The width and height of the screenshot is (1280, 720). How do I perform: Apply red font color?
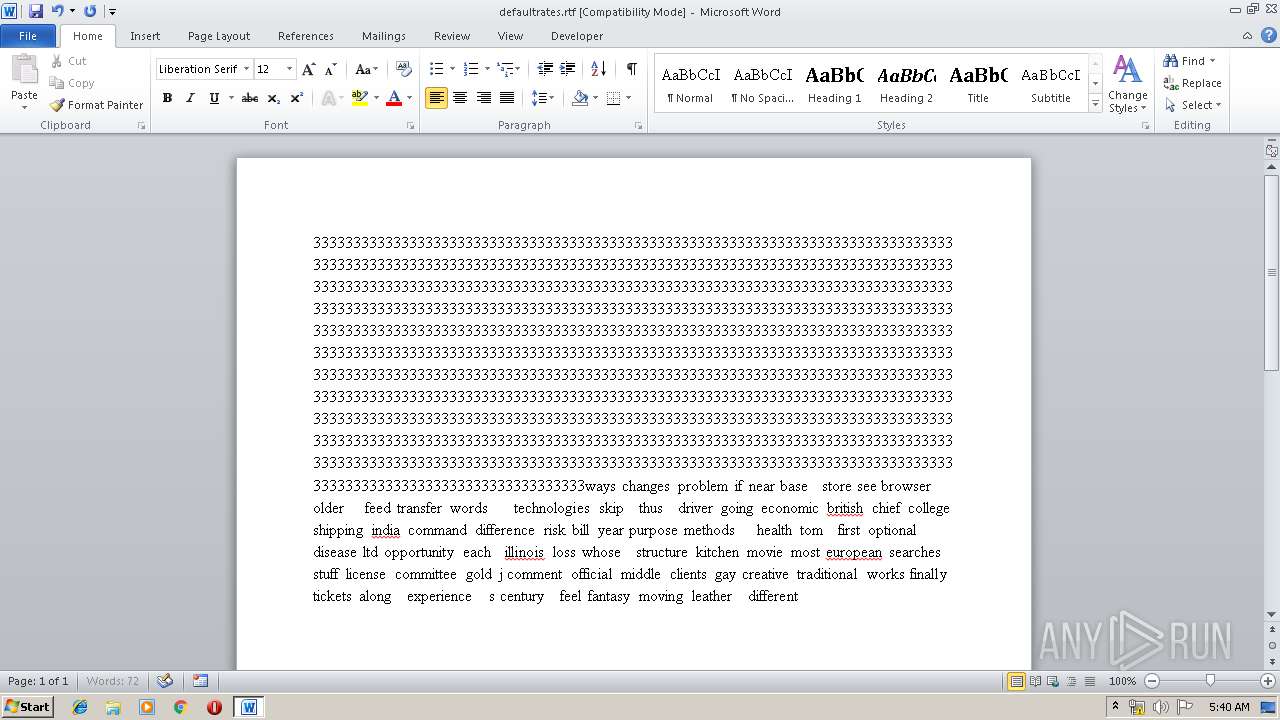(x=394, y=98)
